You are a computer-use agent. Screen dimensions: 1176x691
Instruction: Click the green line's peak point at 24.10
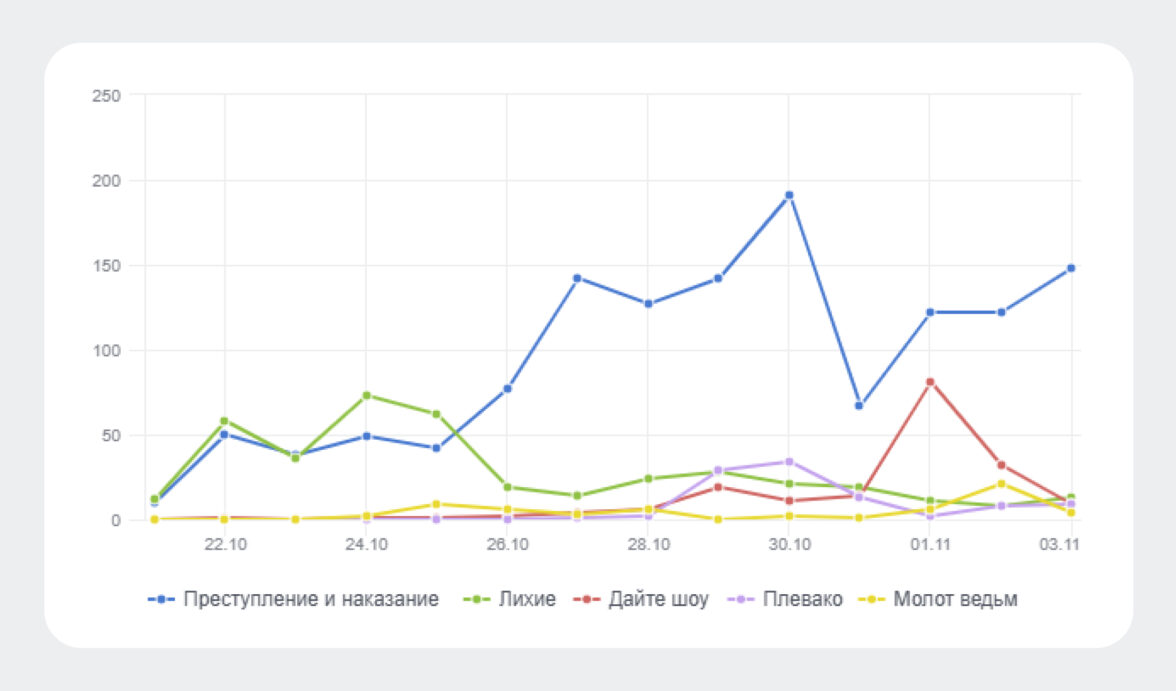[367, 395]
